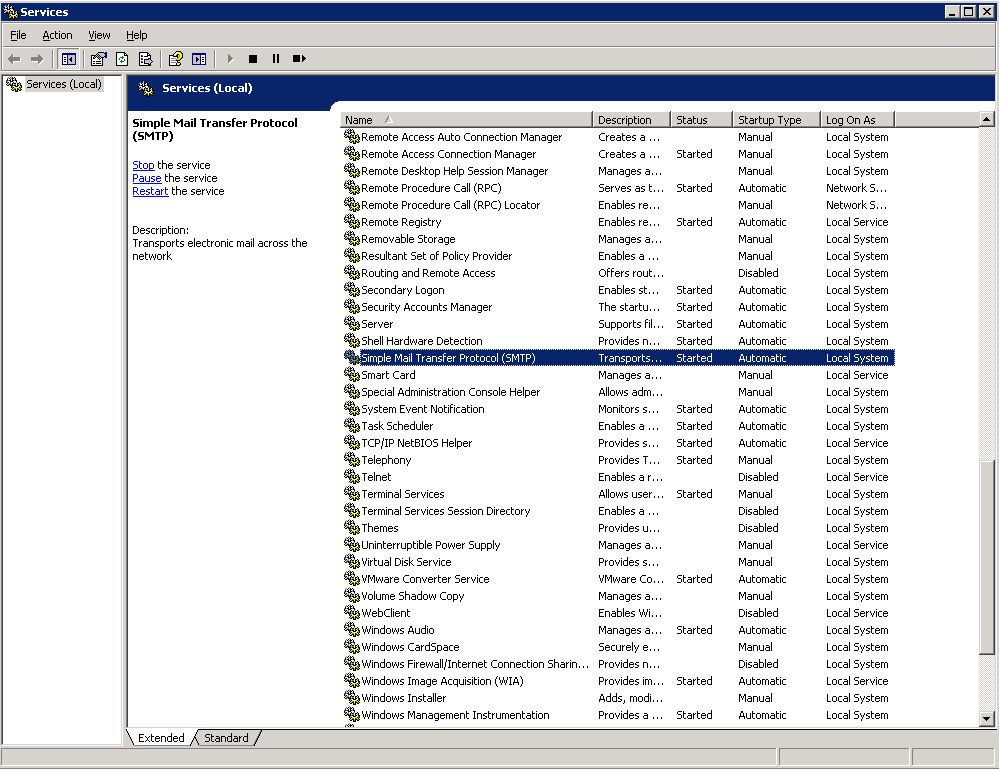Viewport: 999px width, 769px height.
Task: Click the Services icon in the title bar
Action: coord(10,11)
